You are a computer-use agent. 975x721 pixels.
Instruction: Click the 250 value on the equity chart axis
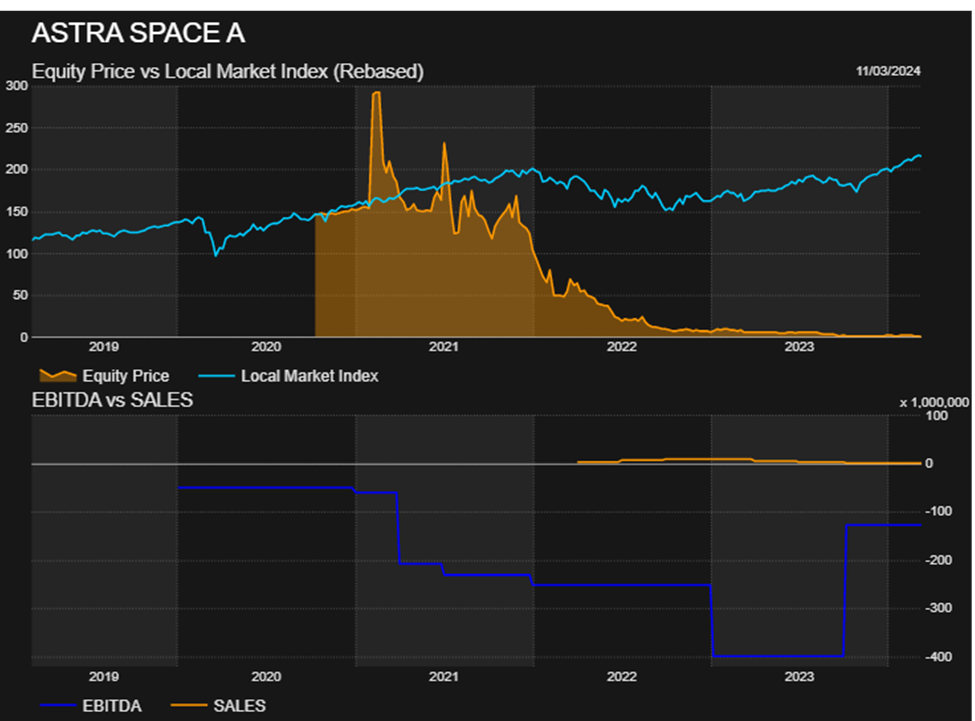17,128
